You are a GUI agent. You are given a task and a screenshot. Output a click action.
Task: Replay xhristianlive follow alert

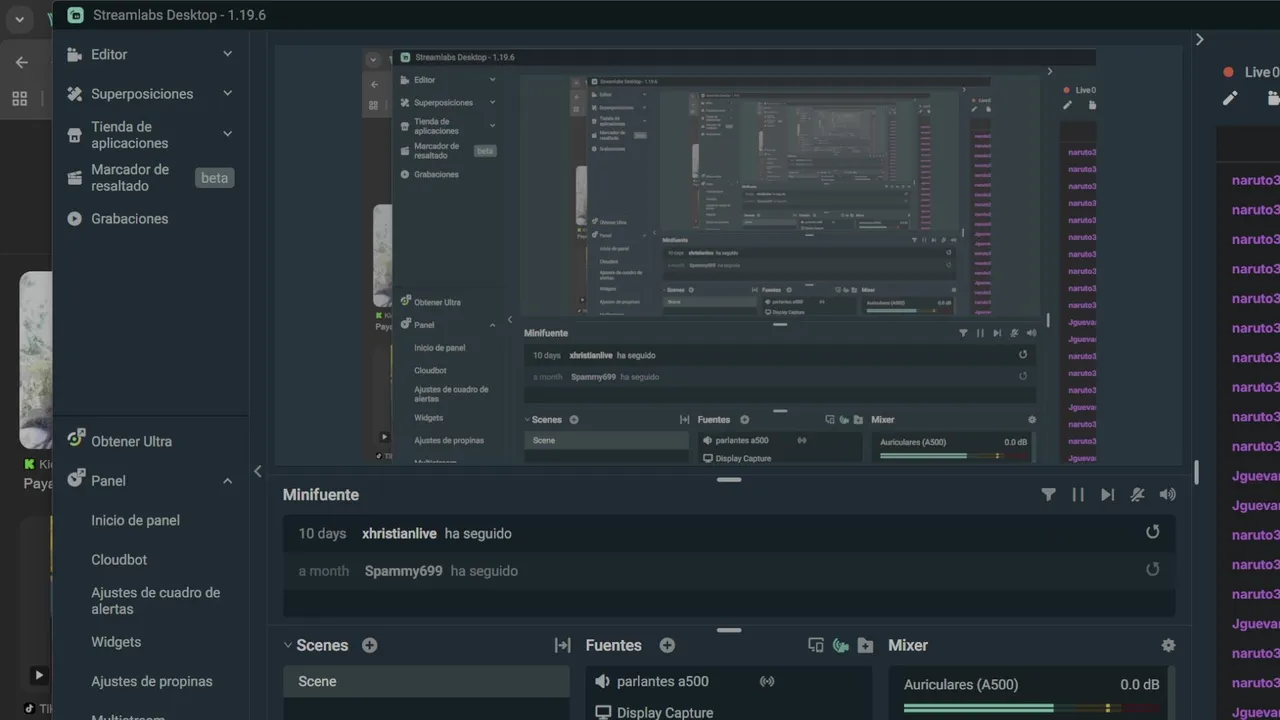[x=1152, y=532]
